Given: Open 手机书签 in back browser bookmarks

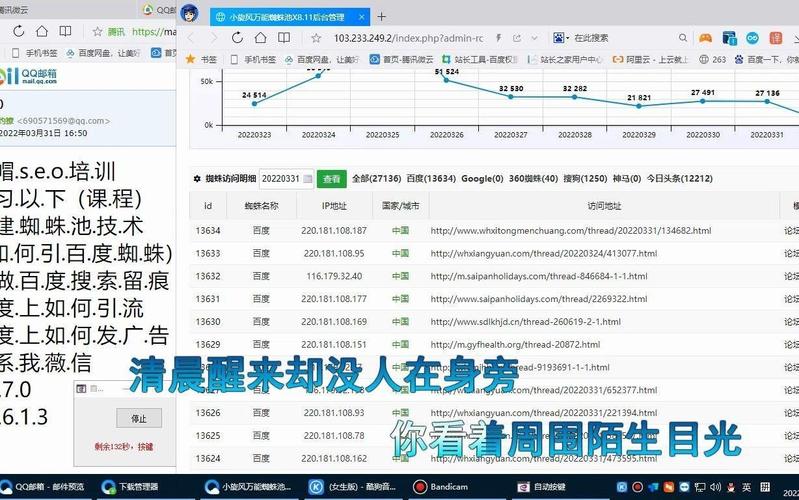Looking at the screenshot, I should tap(35, 52).
